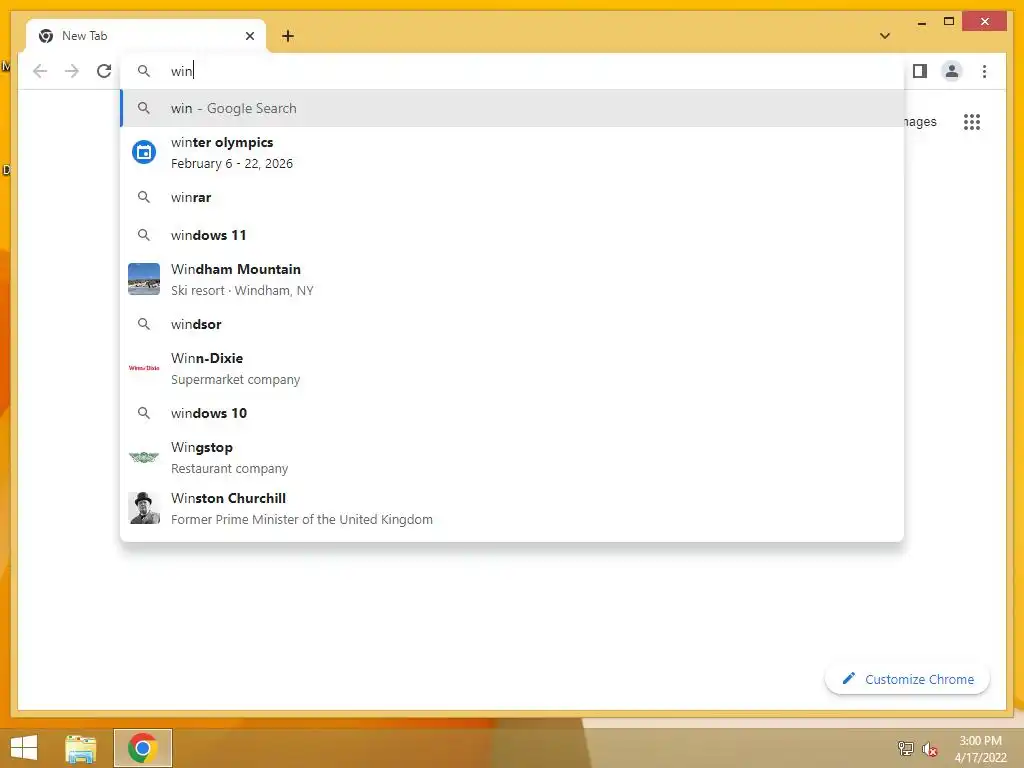
Task: Choose the 'Windham Mountain' suggestion
Action: 512,280
